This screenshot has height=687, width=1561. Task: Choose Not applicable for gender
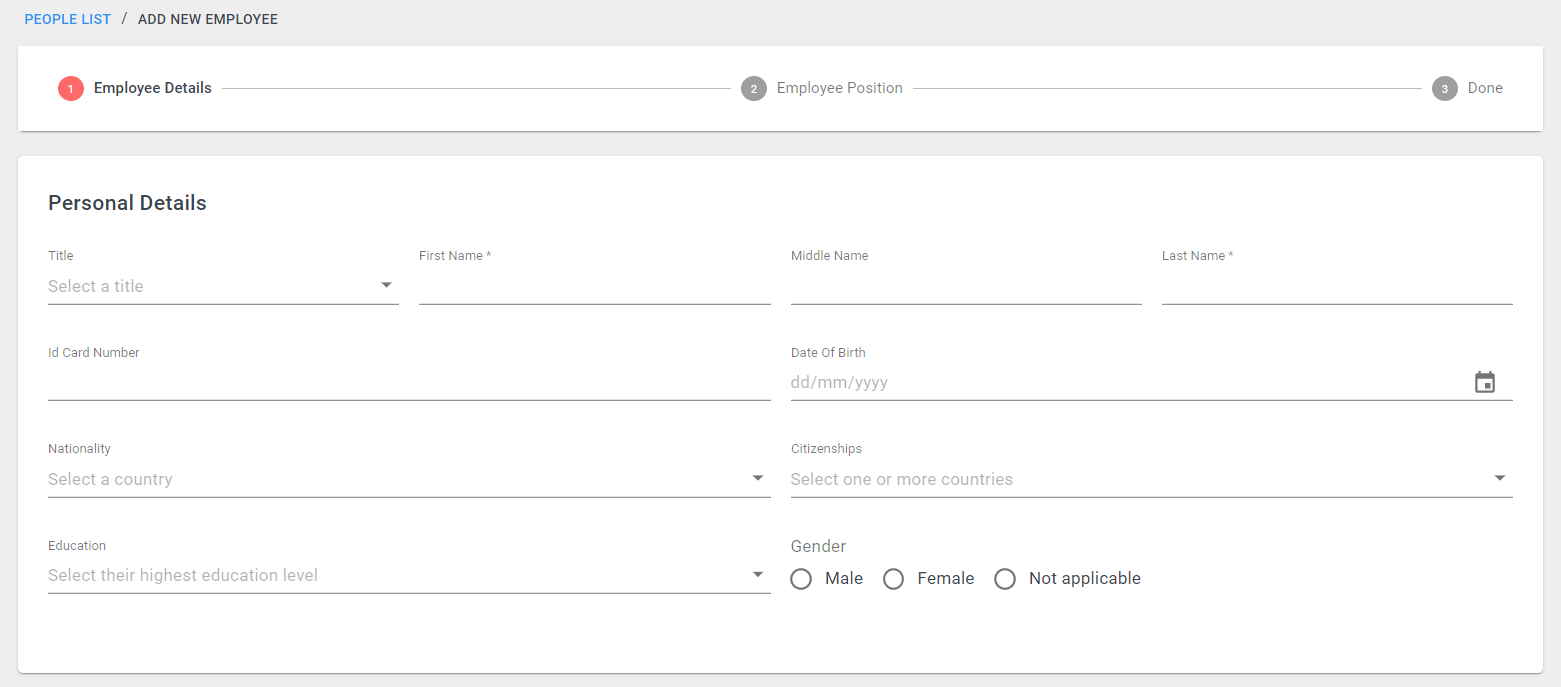click(1005, 579)
